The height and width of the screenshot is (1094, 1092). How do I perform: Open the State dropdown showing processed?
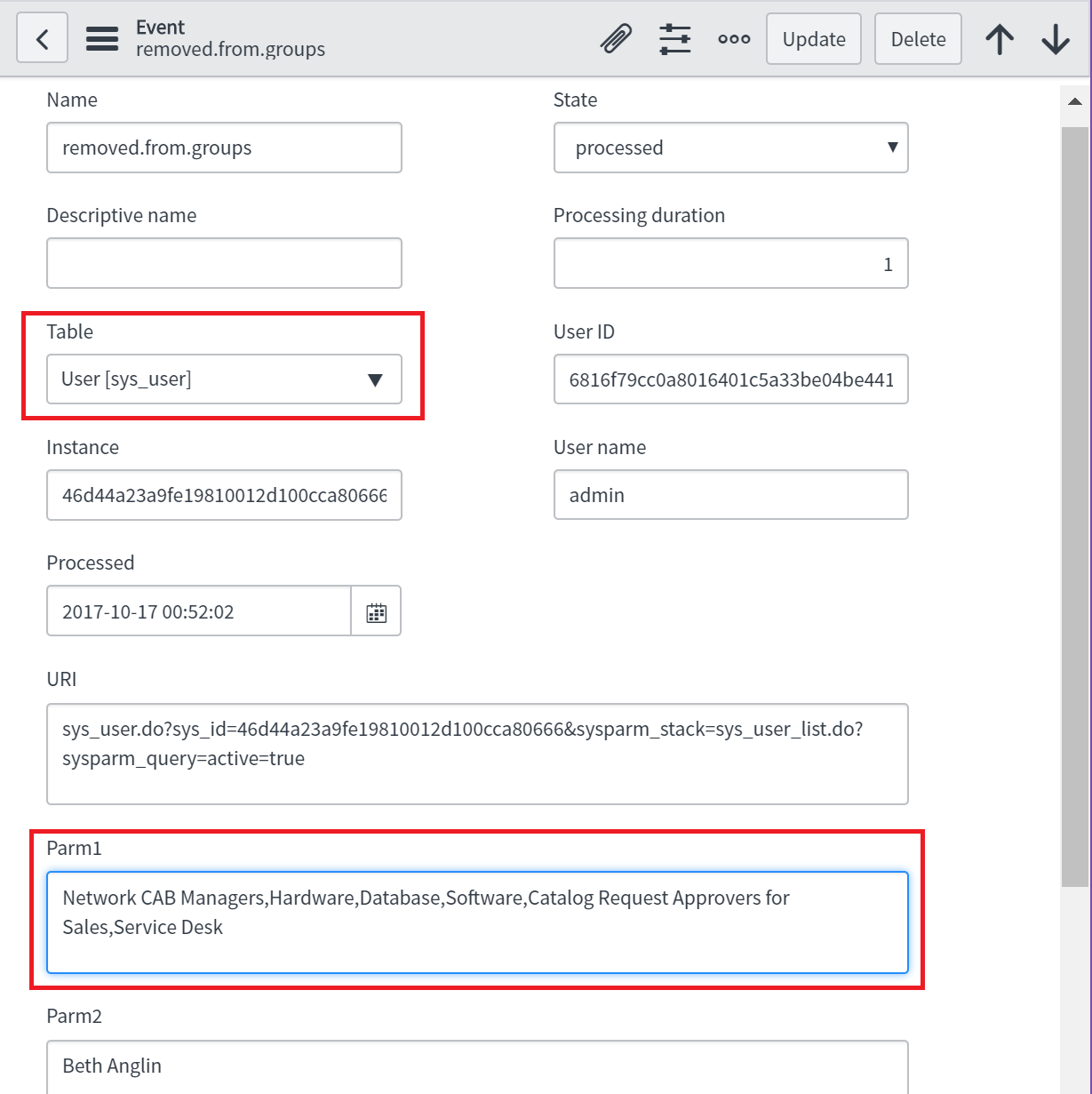[730, 148]
